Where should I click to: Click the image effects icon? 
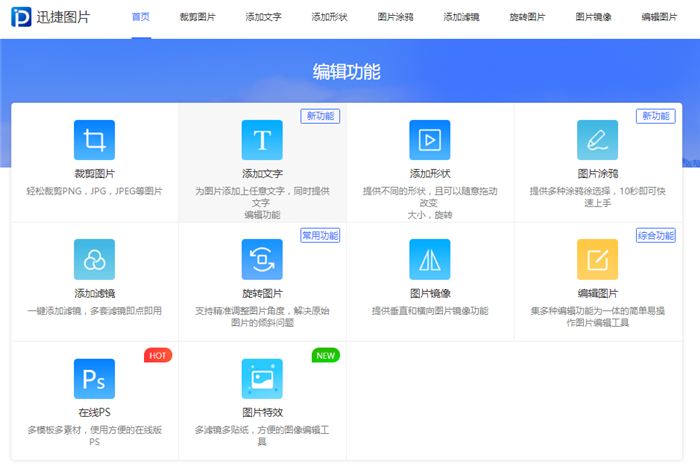click(x=262, y=379)
